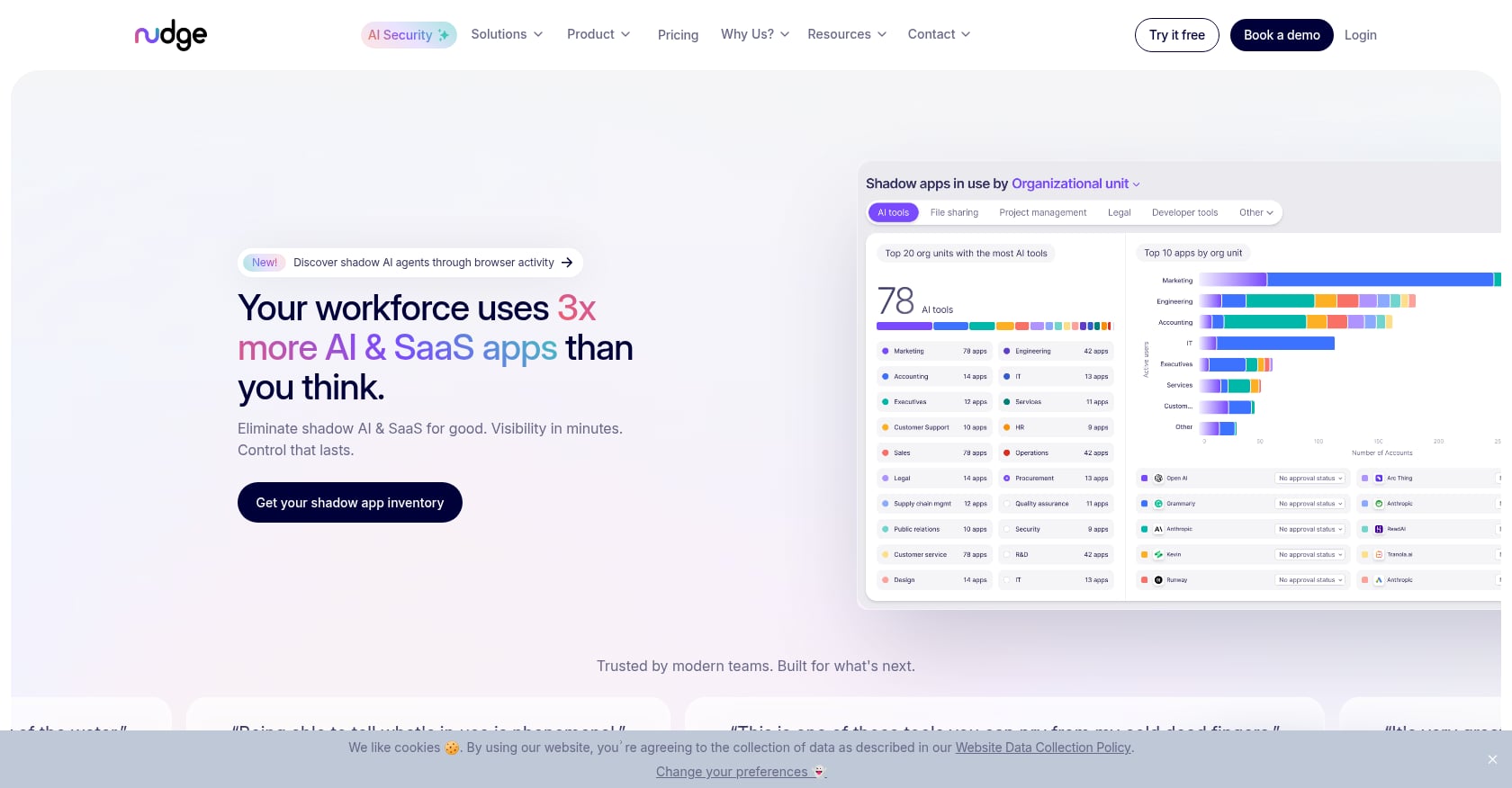Image resolution: width=1512 pixels, height=788 pixels.
Task: Click the Try it free button
Action: pyautogui.click(x=1177, y=35)
